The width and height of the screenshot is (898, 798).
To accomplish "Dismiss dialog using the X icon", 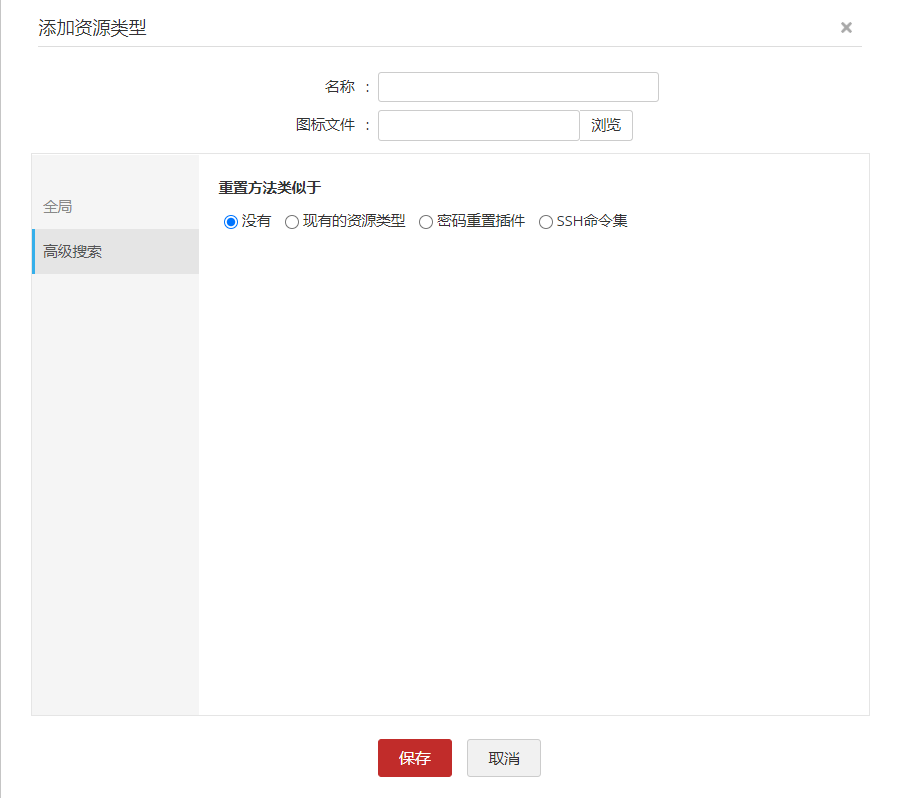I will click(x=846, y=27).
